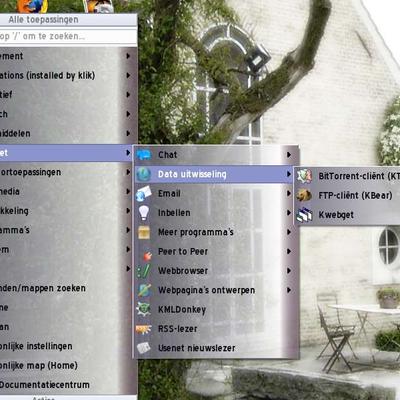The width and height of the screenshot is (400, 400).
Task: Click the Data uitwisseling globe icon
Action: tap(144, 174)
